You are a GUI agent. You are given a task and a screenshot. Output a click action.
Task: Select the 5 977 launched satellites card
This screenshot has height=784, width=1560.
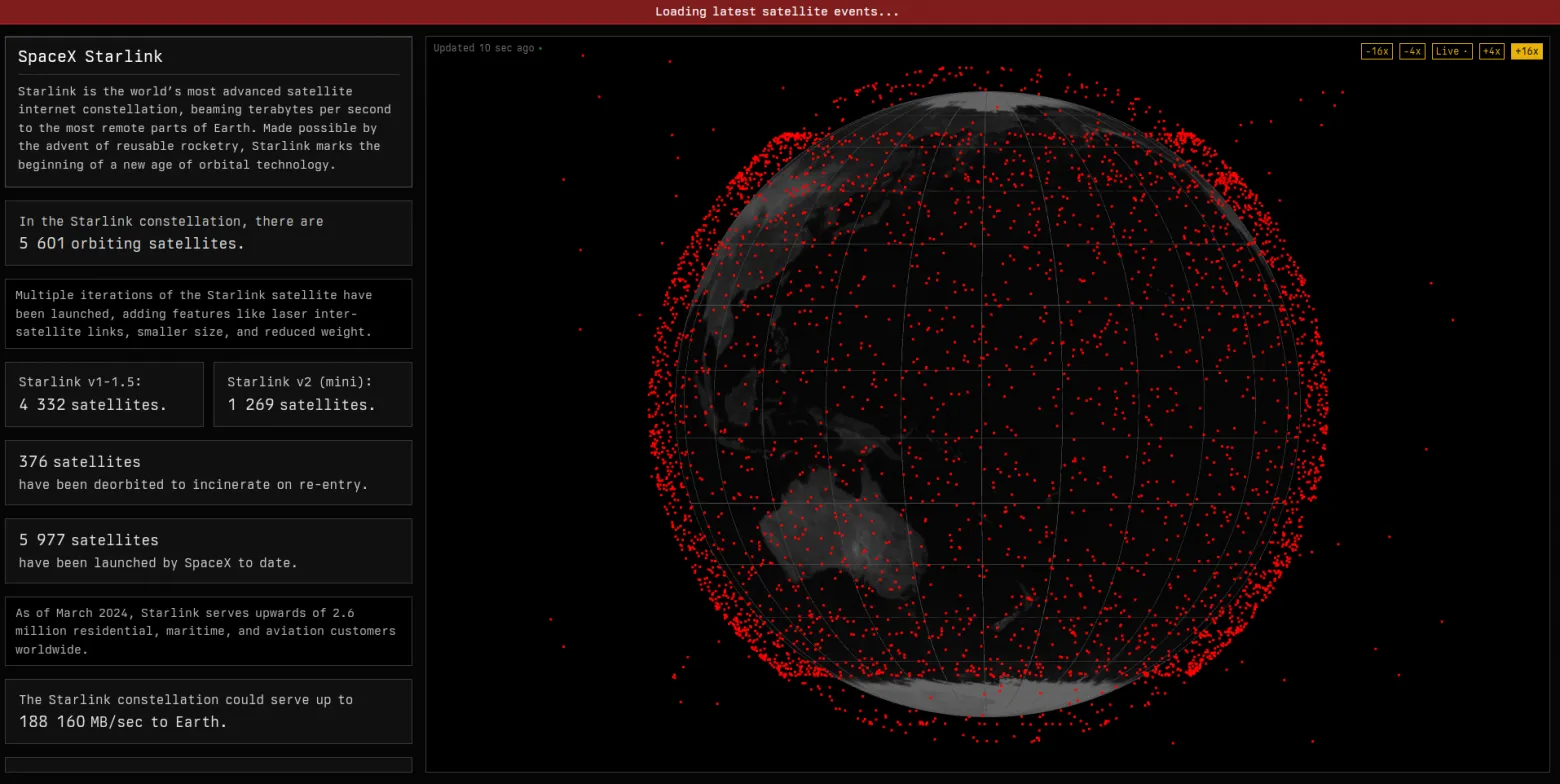coord(208,550)
